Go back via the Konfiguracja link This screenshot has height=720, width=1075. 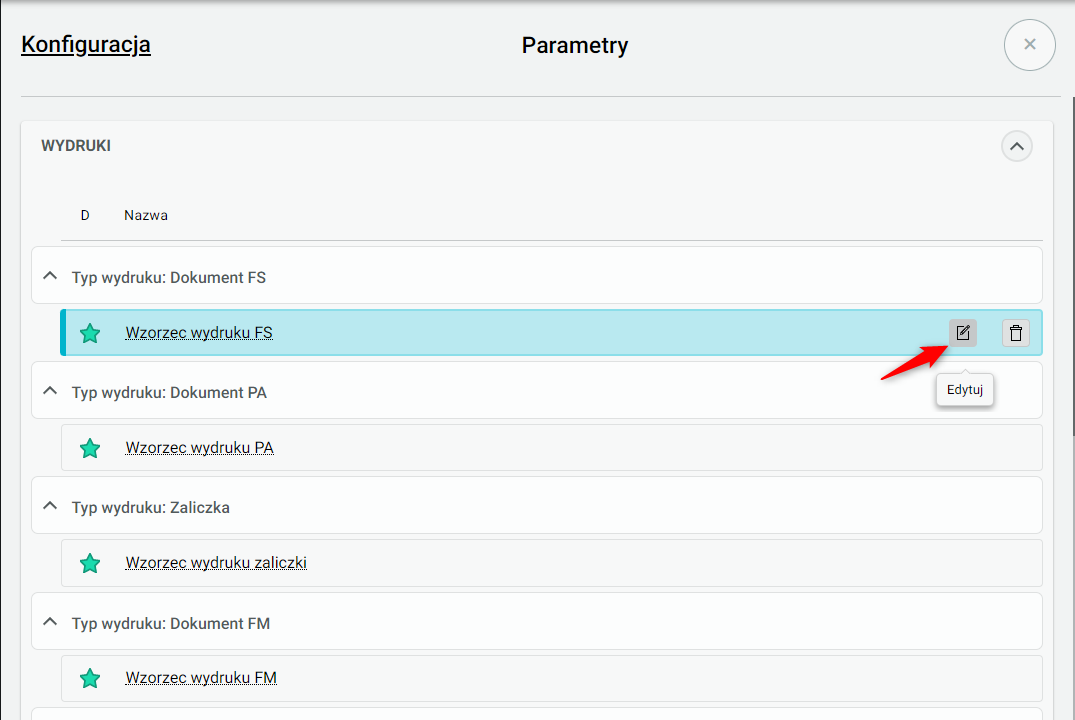tap(86, 45)
